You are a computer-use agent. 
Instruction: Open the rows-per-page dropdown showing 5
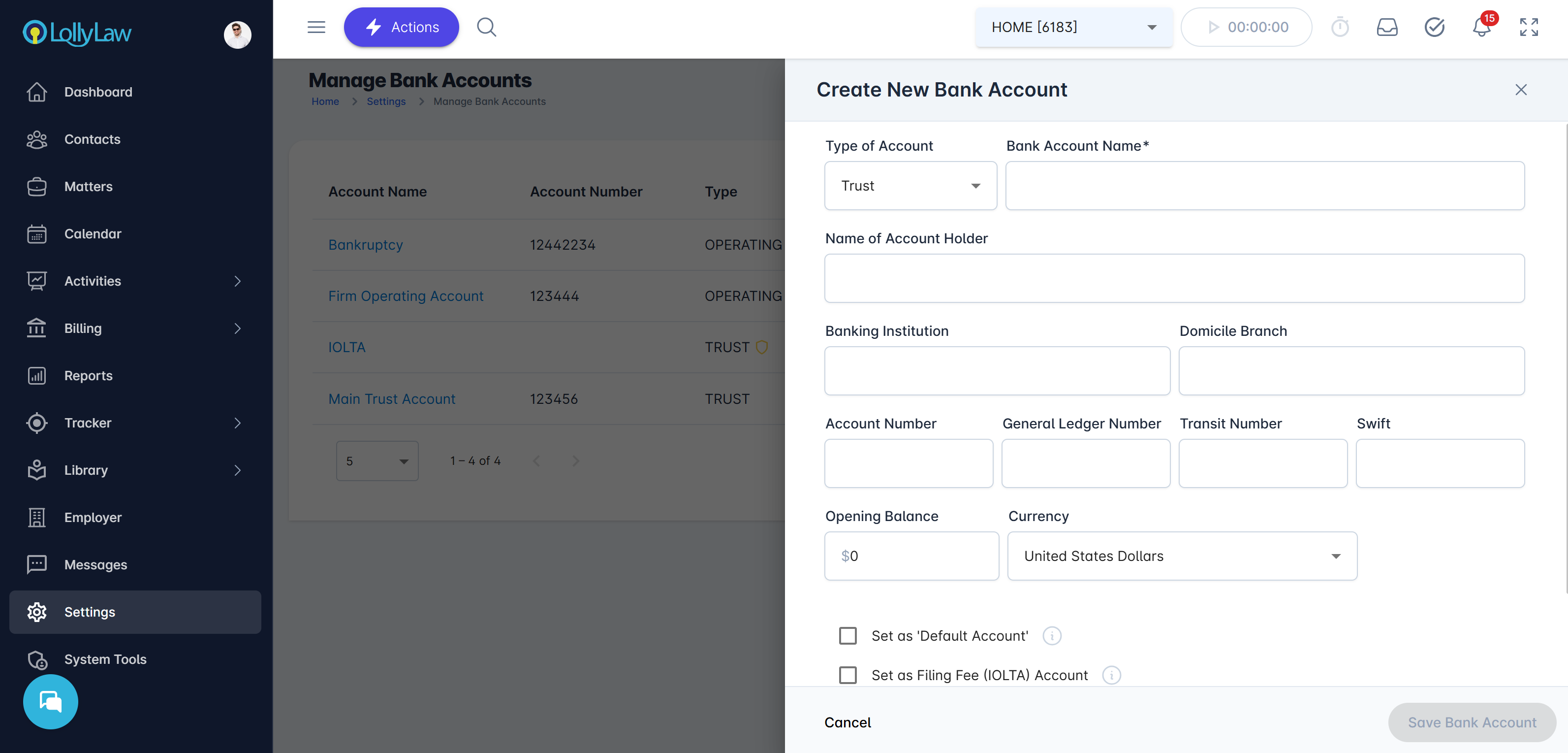pos(377,461)
